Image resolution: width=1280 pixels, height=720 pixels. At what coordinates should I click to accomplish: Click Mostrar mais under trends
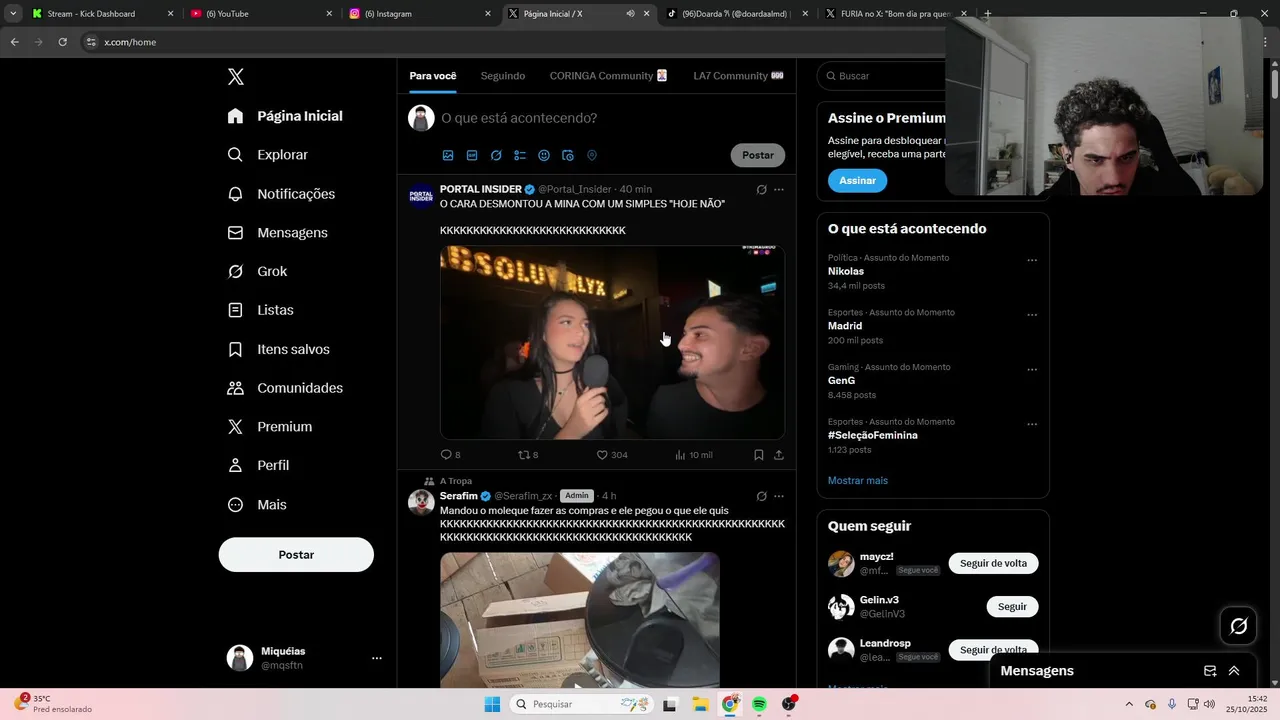[858, 481]
